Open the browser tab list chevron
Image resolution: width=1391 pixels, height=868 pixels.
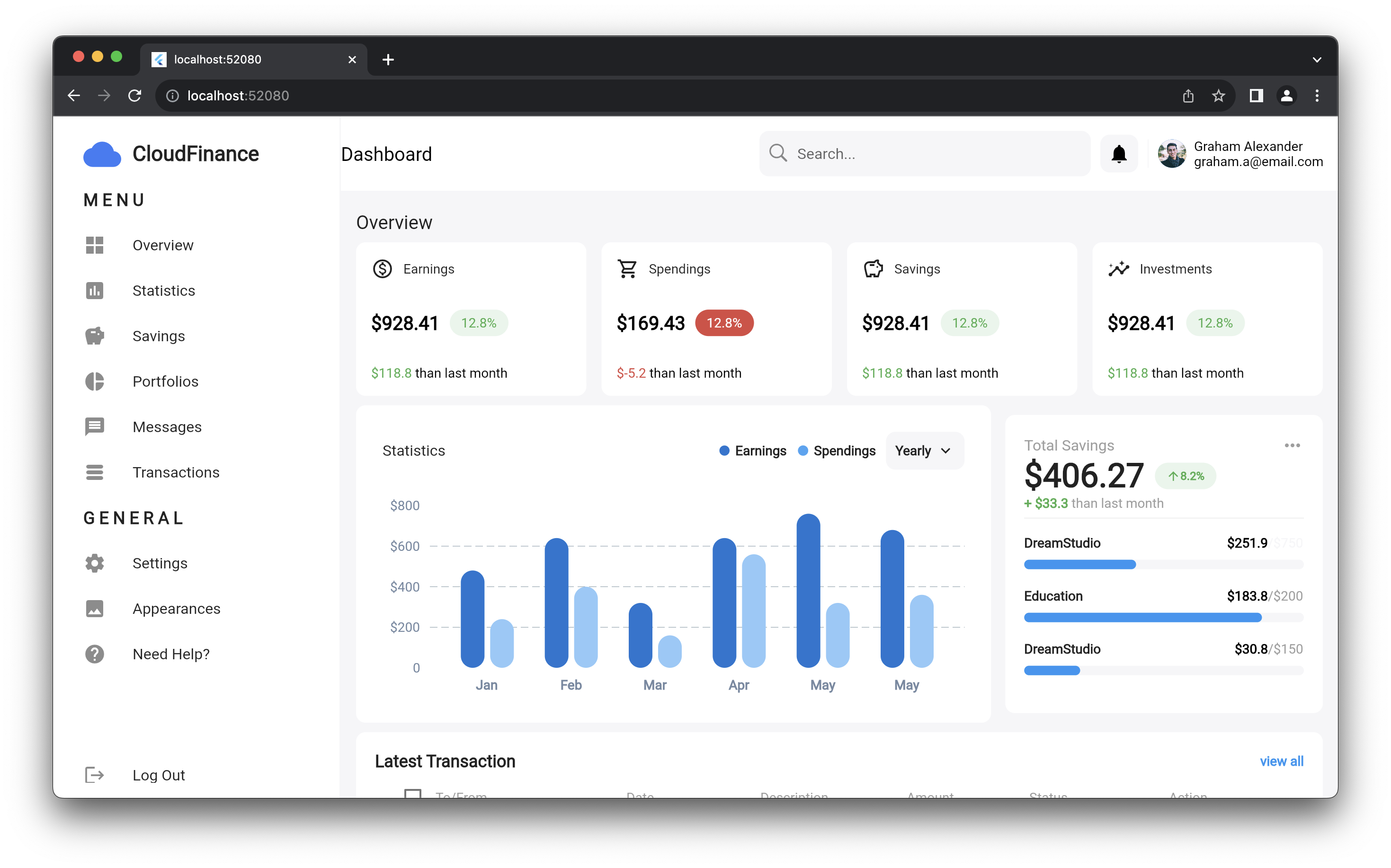coord(1317,59)
